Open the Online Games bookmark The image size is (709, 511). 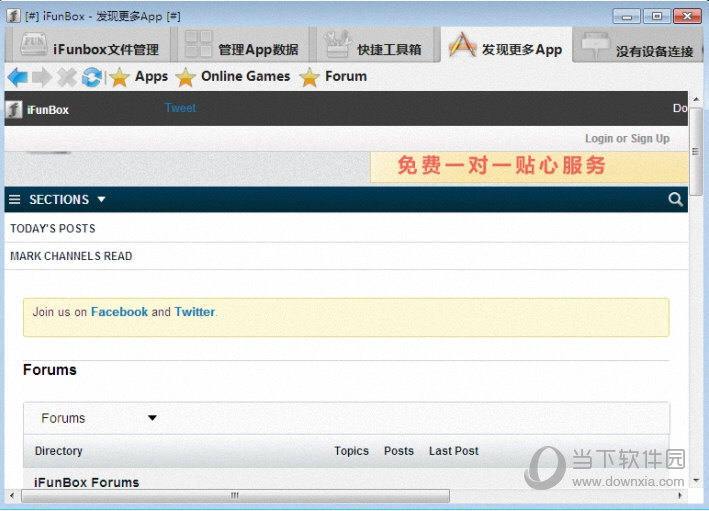[246, 76]
